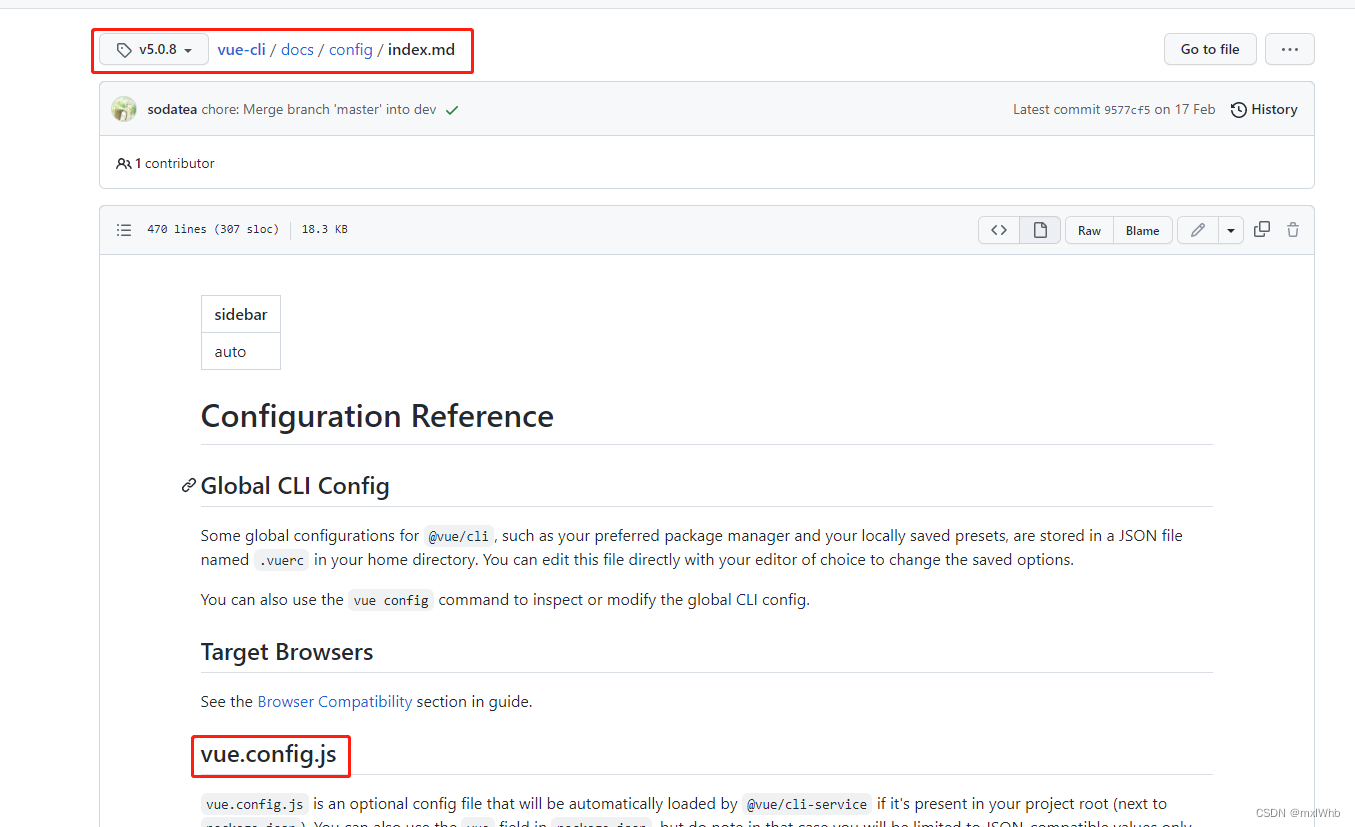Click the index.md filename in breadcrumb
This screenshot has height=827, width=1355.
(x=421, y=49)
